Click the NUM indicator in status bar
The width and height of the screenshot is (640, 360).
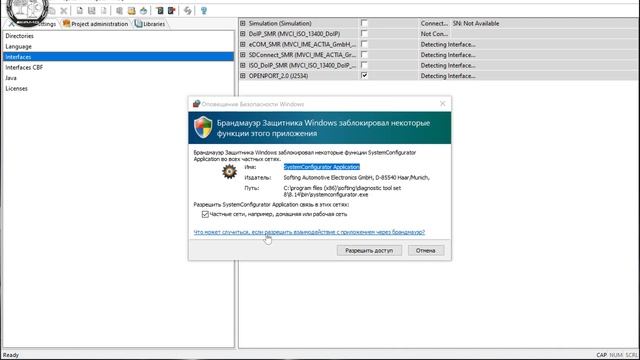pos(616,355)
